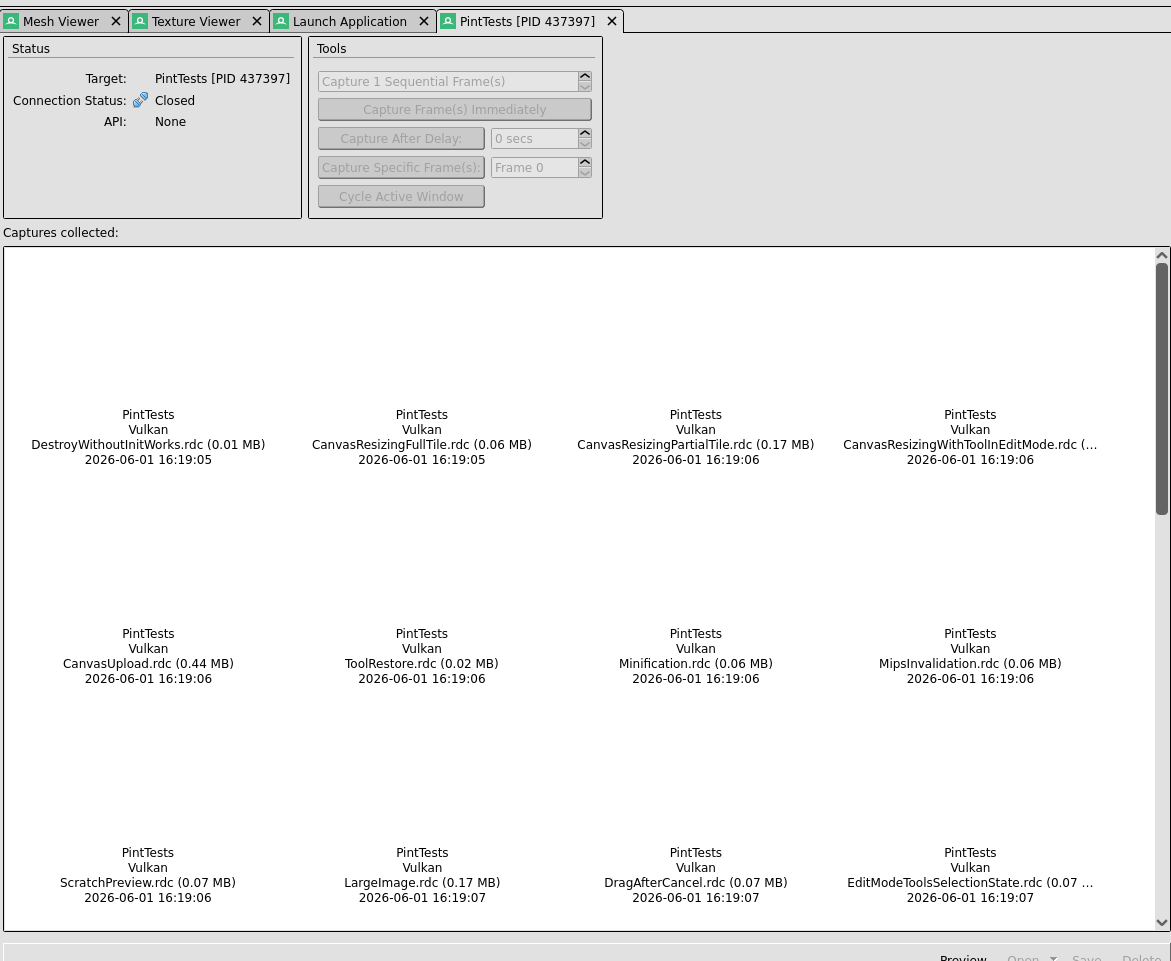Screen dimensions: 1171x961
Task: Click the Capture After Delay button
Action: click(x=401, y=139)
